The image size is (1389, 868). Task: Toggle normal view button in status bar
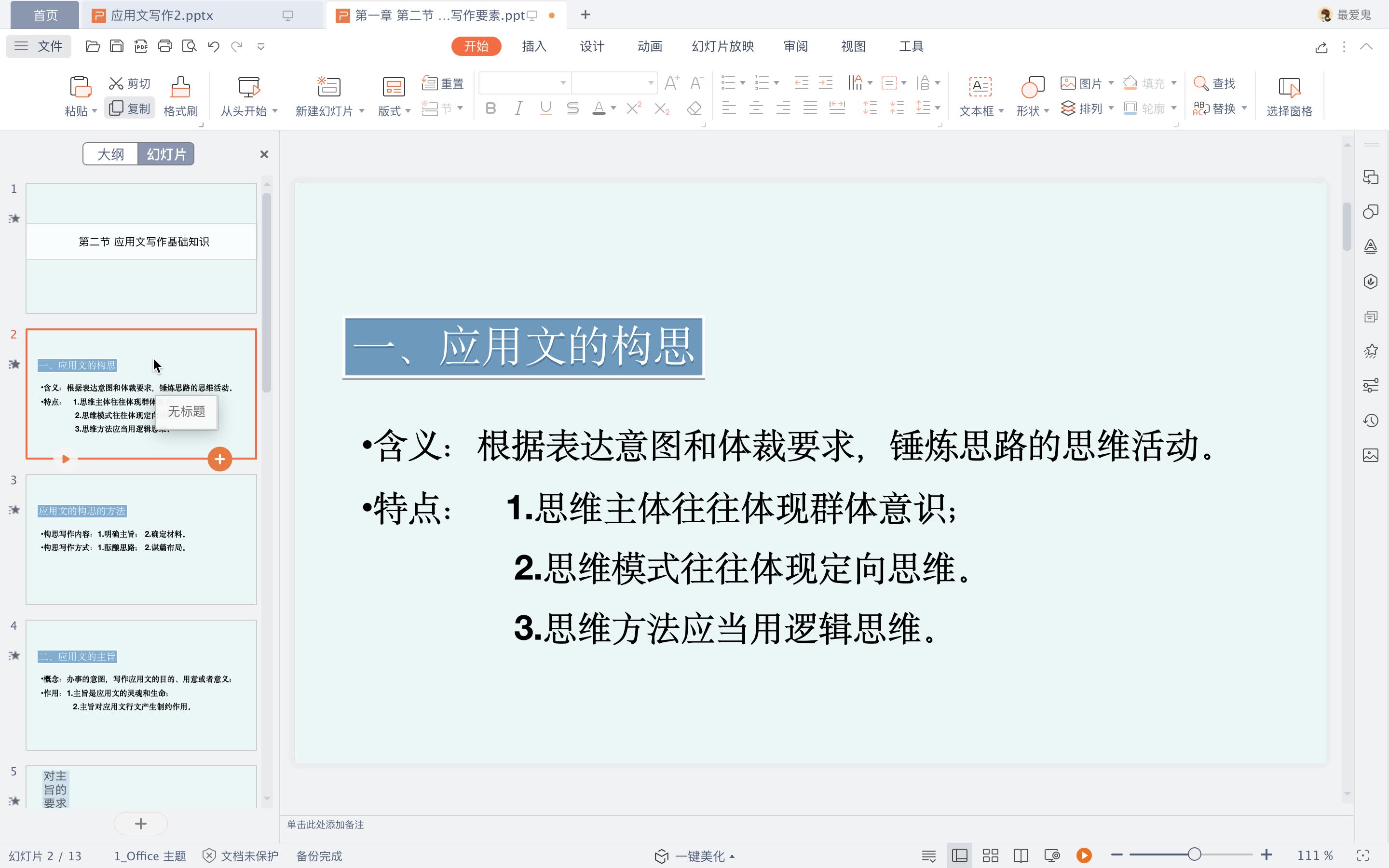(960, 855)
